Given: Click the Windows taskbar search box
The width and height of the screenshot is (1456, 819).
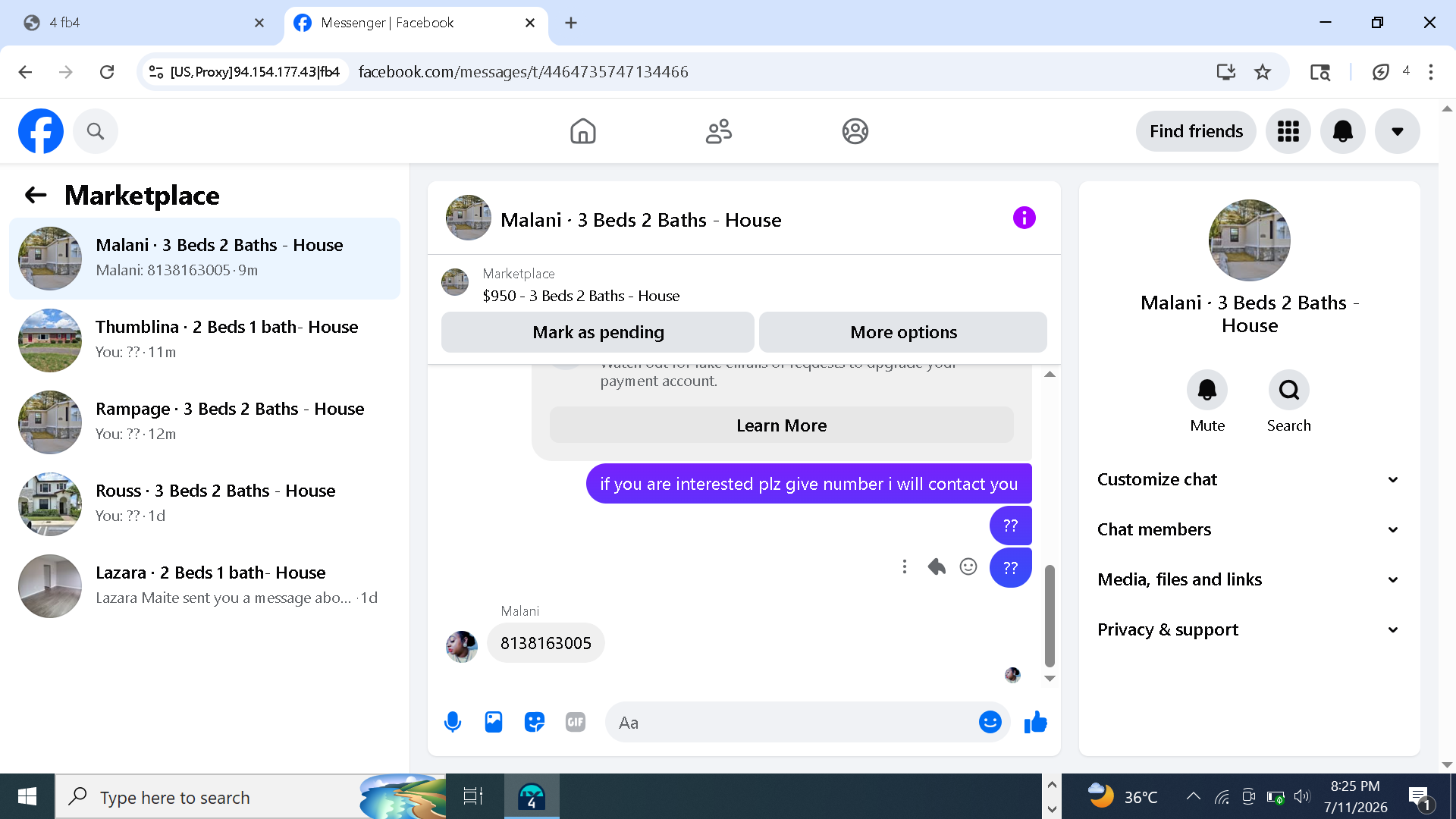Looking at the screenshot, I should tap(250, 796).
